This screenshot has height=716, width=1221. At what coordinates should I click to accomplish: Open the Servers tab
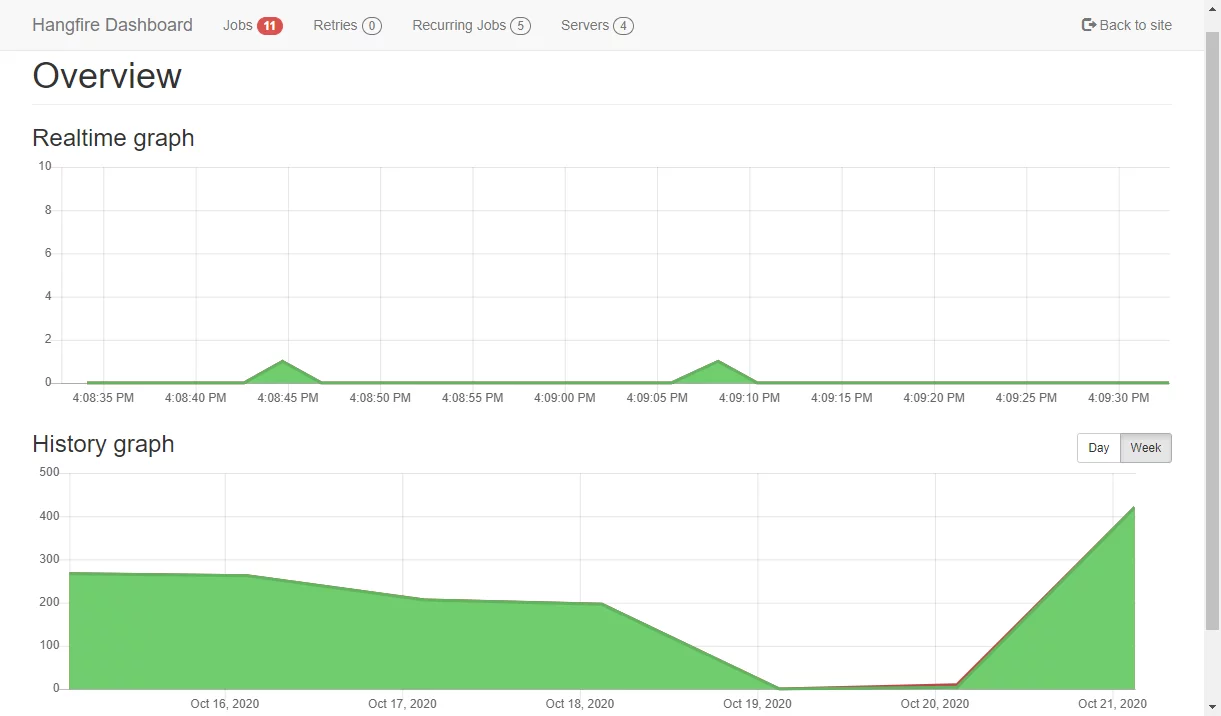585,25
